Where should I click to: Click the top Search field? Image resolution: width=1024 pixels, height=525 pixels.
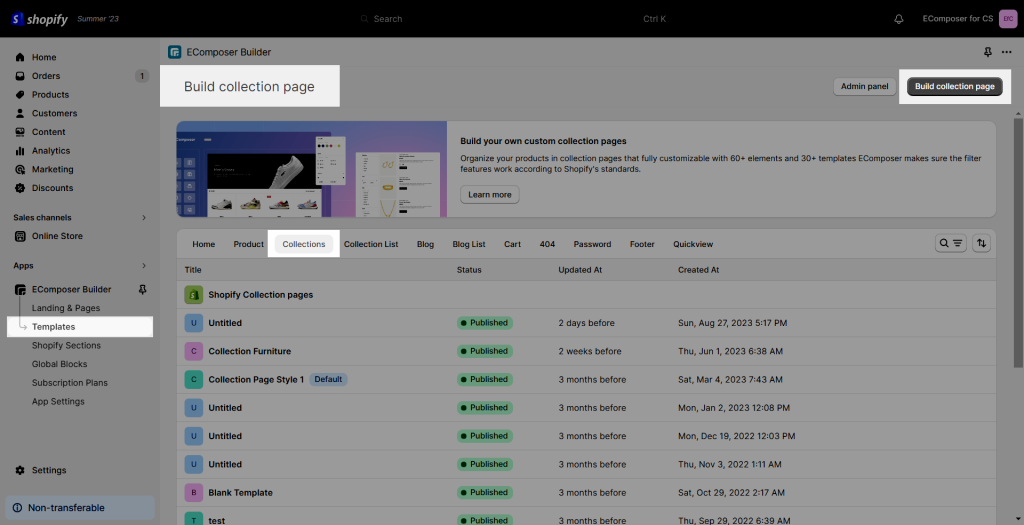click(513, 19)
